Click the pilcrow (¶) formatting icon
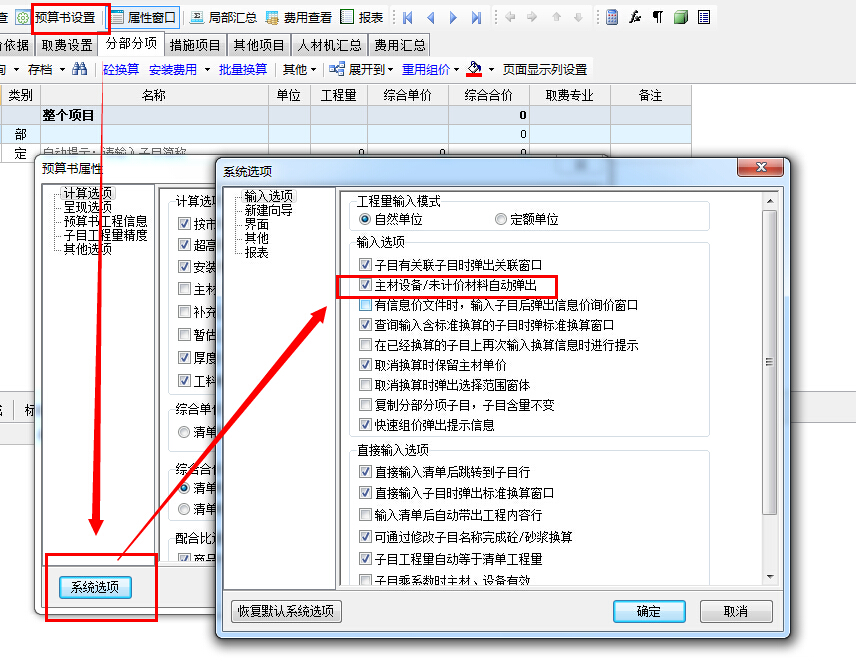 (657, 16)
